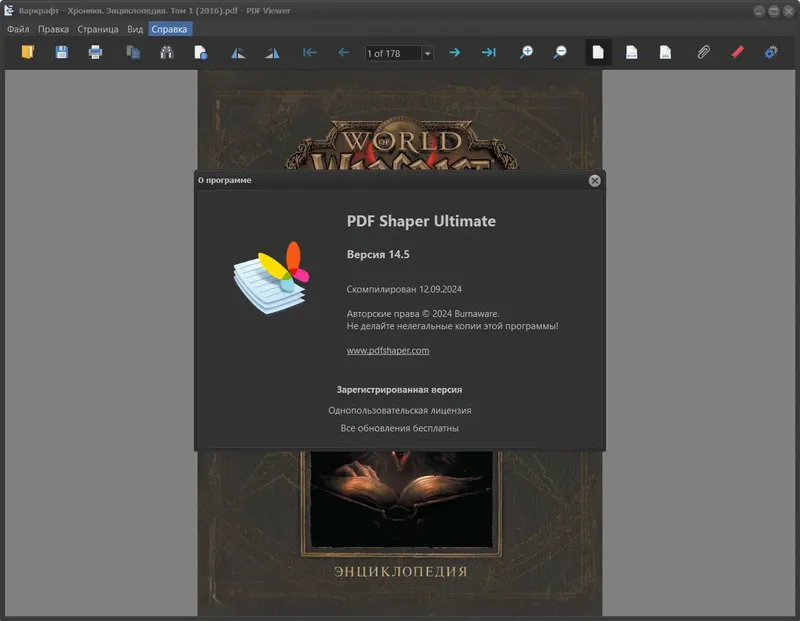Open search with the binoculars icon
Image resolution: width=800 pixels, height=621 pixels.
(x=167, y=52)
